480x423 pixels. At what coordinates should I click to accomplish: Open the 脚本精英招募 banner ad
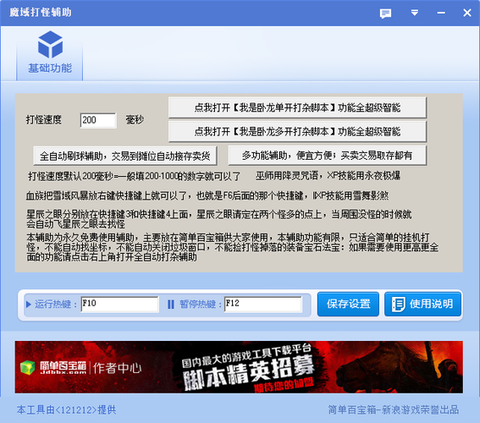[239, 367]
